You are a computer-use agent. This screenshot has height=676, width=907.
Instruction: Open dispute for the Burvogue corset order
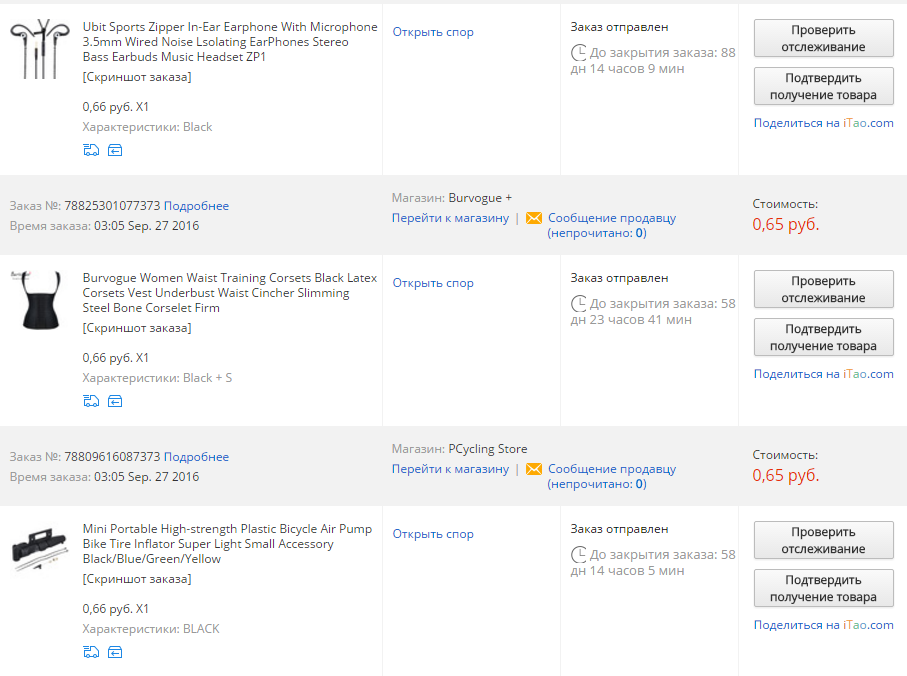tap(433, 283)
